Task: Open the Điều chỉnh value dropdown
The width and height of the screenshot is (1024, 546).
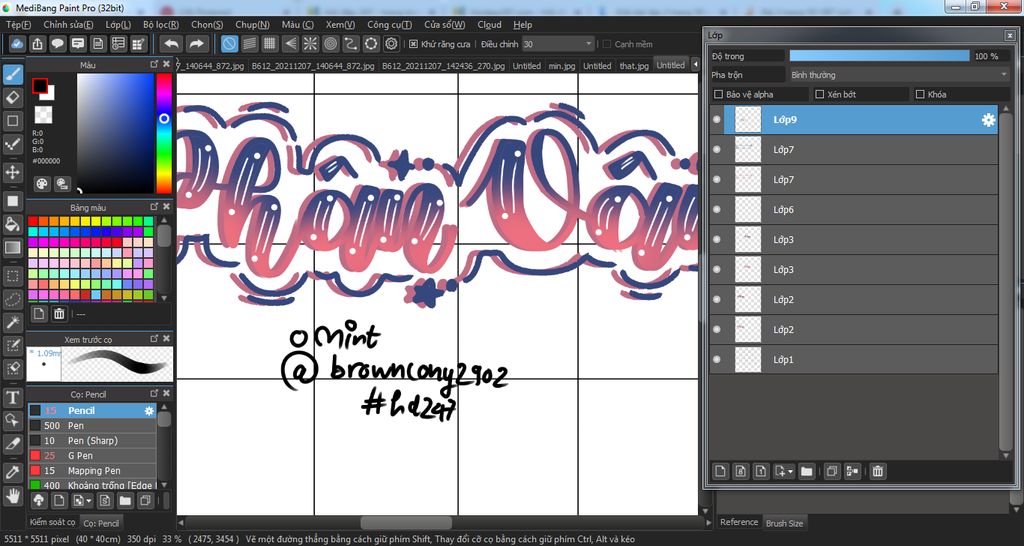Action: coord(558,44)
